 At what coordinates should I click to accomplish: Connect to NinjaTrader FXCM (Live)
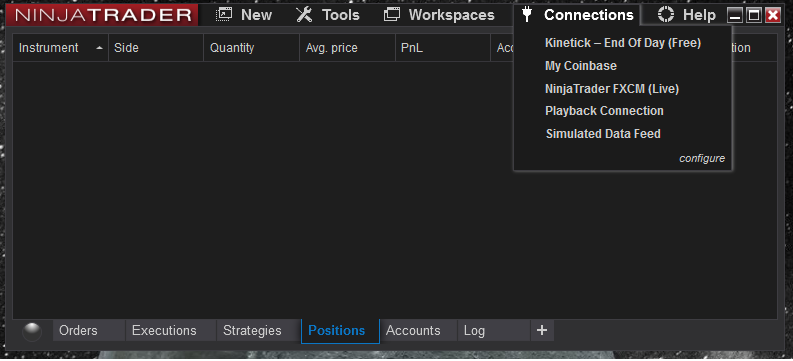pos(612,89)
